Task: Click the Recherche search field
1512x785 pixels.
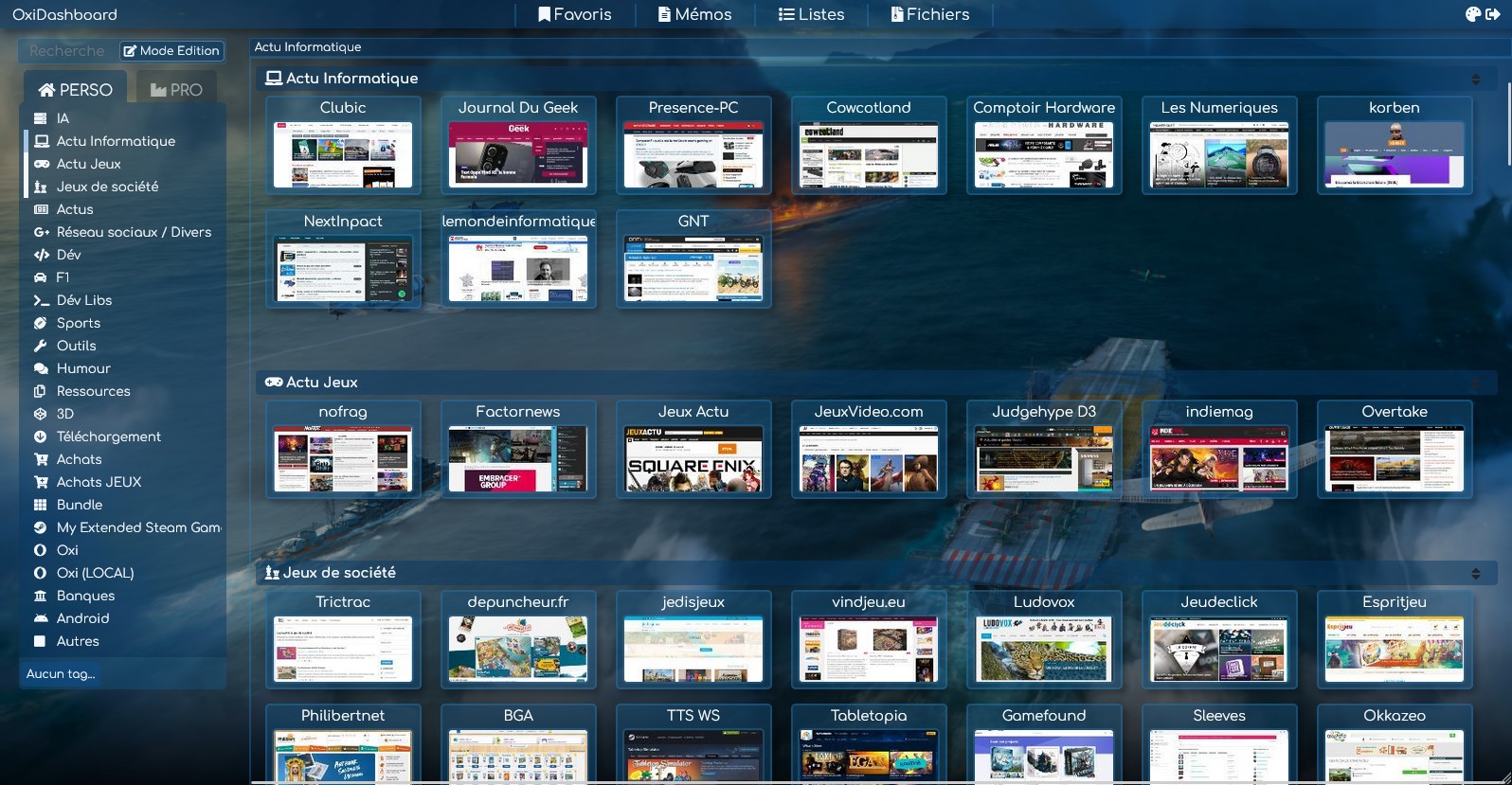Action: 67,51
